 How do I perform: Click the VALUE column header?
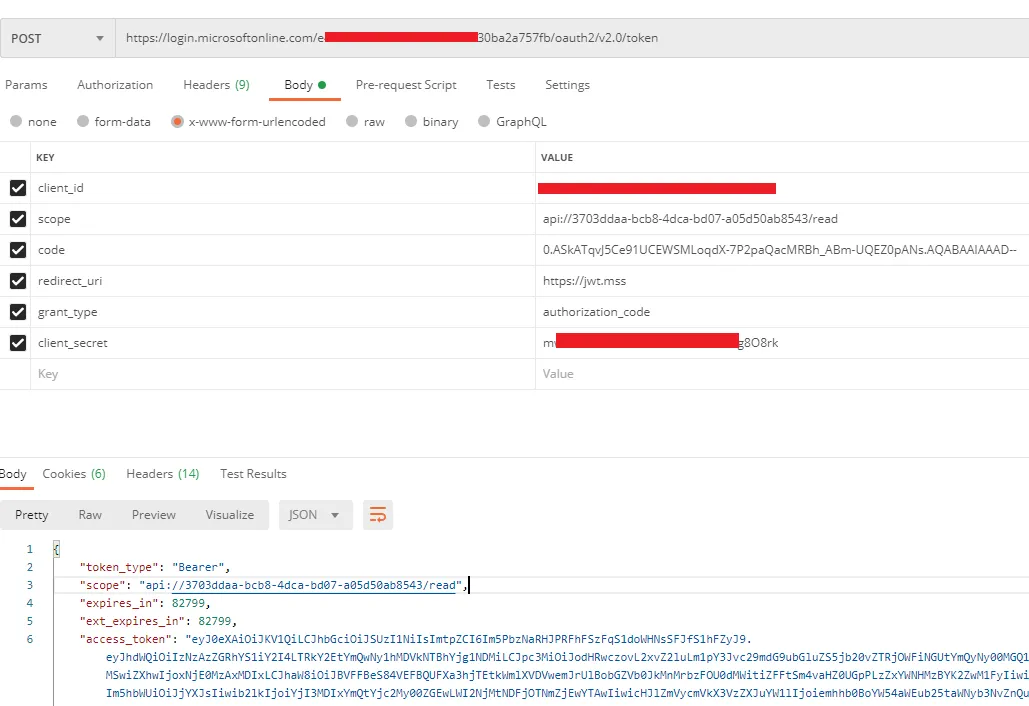pyautogui.click(x=556, y=157)
